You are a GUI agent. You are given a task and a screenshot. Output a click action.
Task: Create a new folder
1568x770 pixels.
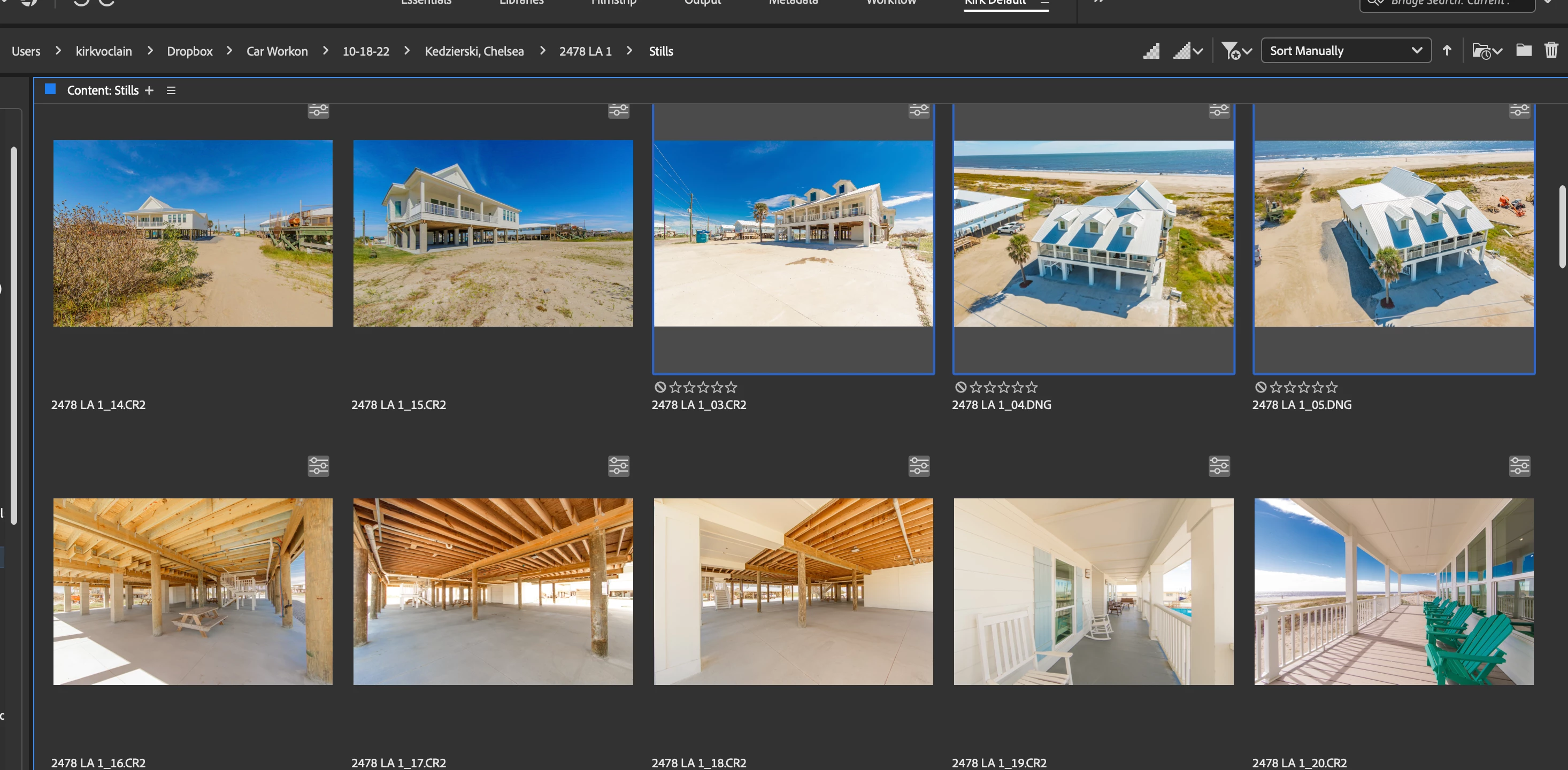1524,50
